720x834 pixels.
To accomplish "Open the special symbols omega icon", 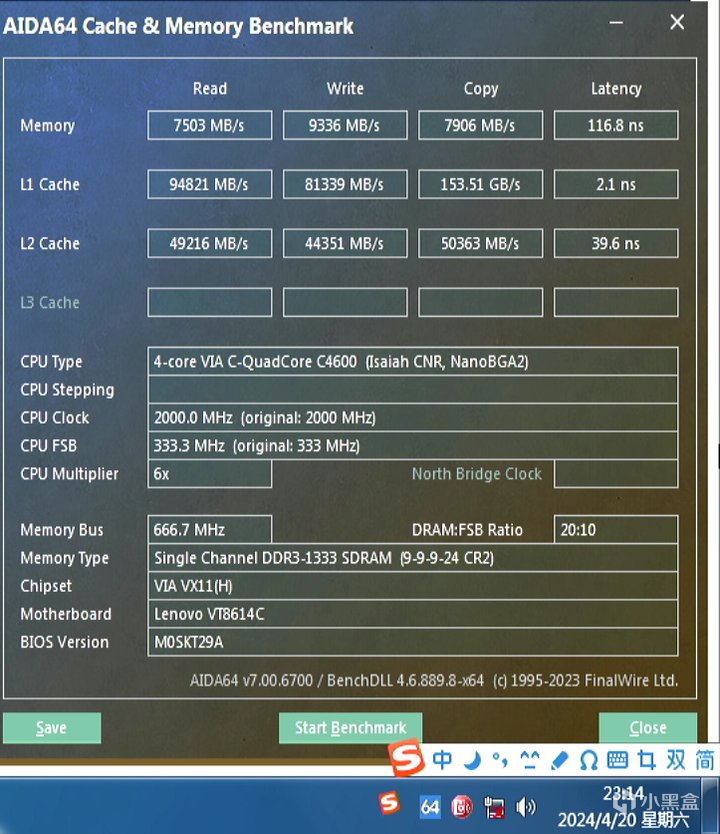I will coord(588,761).
